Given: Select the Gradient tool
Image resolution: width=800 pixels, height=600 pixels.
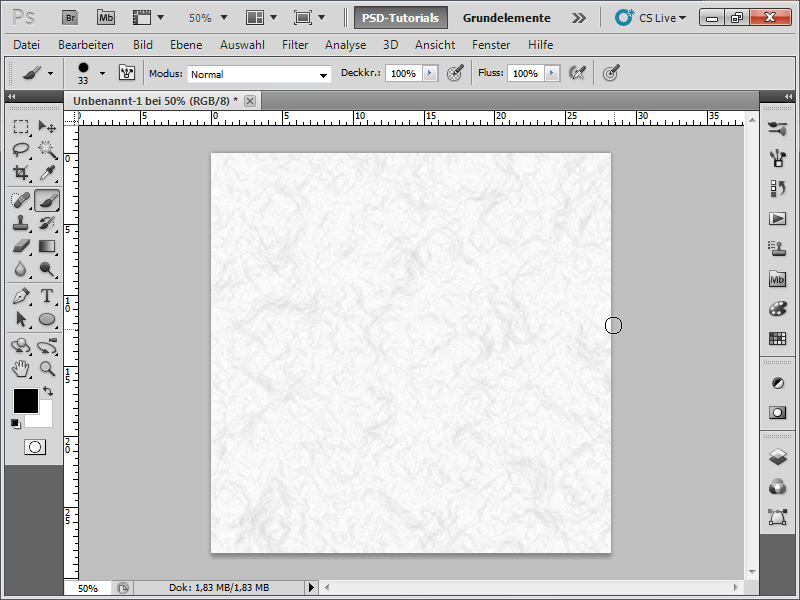Looking at the screenshot, I should 47,246.
